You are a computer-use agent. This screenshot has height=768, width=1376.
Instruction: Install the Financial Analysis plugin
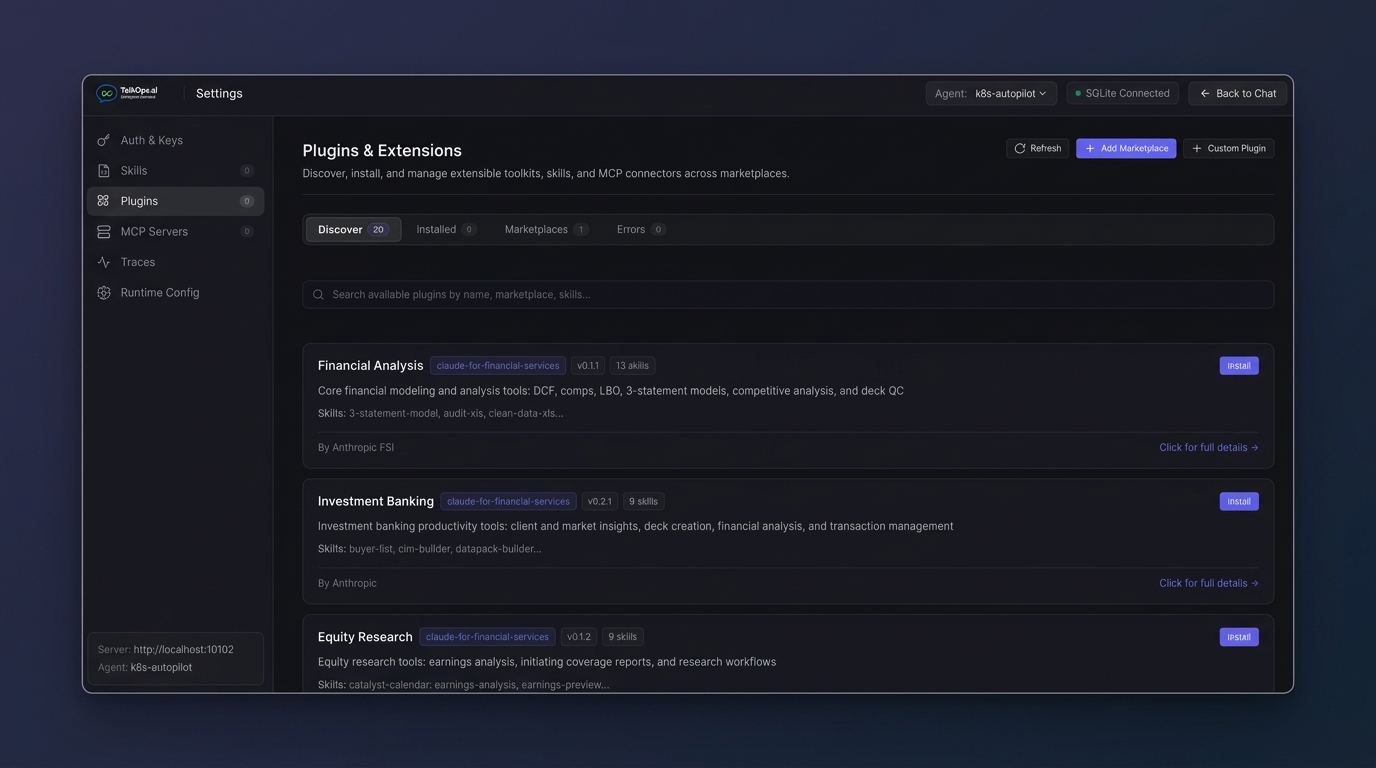click(1239, 366)
